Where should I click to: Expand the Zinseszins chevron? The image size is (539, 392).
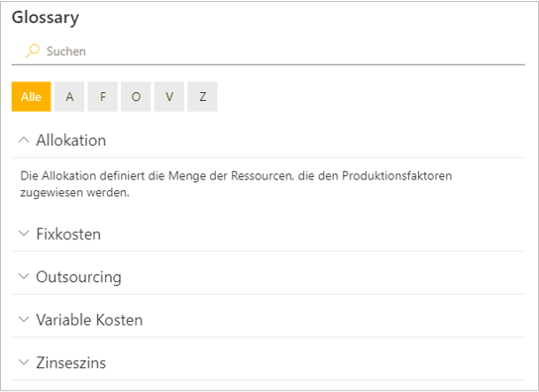coord(24,362)
